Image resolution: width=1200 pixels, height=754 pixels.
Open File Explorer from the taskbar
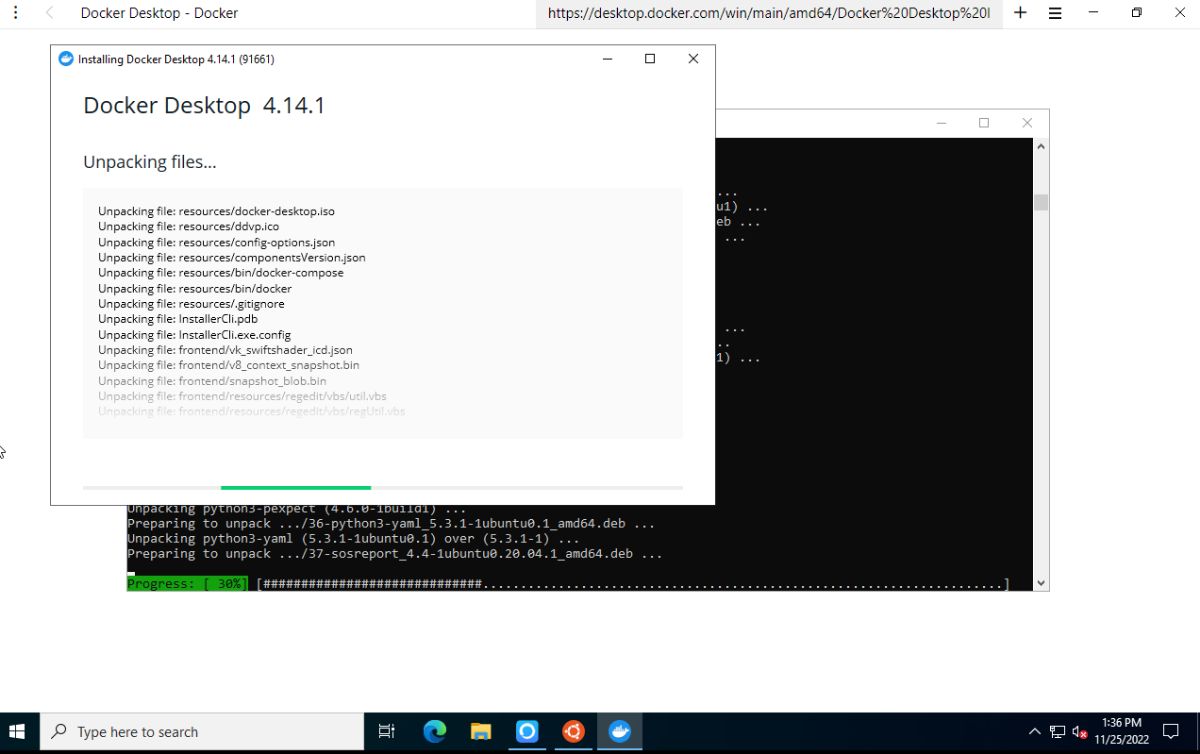480,731
